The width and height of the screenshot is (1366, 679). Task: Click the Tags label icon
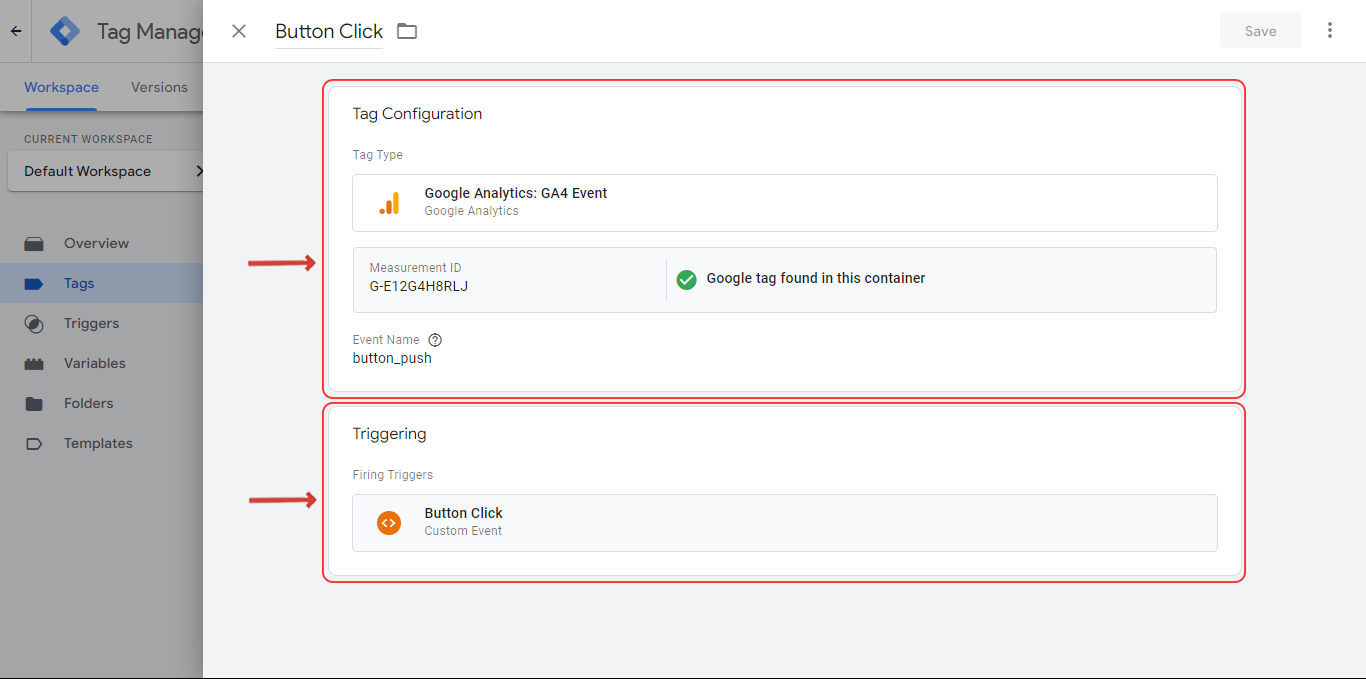click(34, 283)
